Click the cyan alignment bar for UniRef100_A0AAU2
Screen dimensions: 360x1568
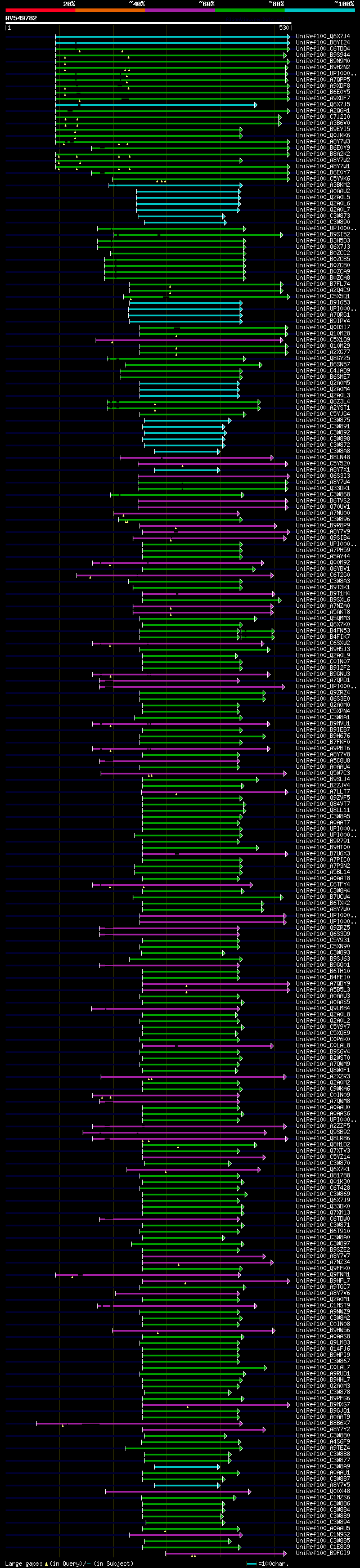click(188, 191)
